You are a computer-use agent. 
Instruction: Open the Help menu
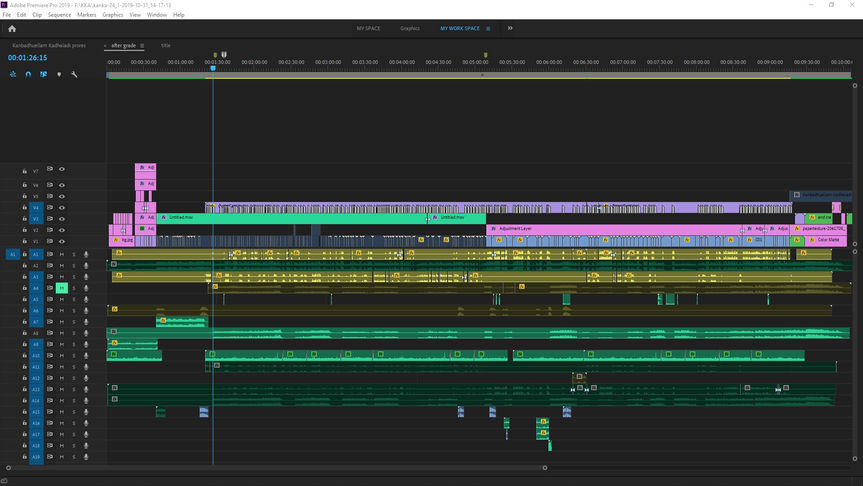click(x=179, y=15)
